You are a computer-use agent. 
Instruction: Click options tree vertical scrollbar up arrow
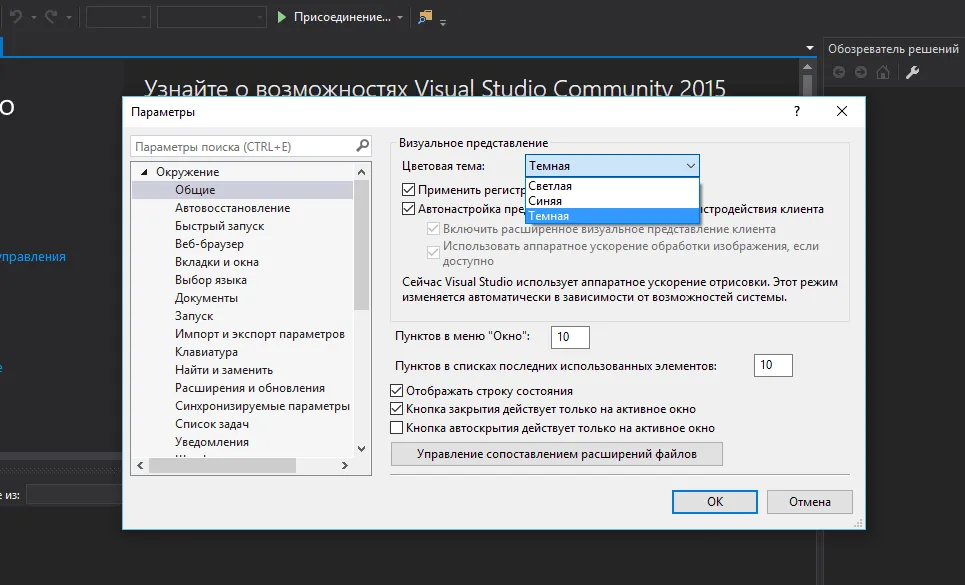point(361,172)
